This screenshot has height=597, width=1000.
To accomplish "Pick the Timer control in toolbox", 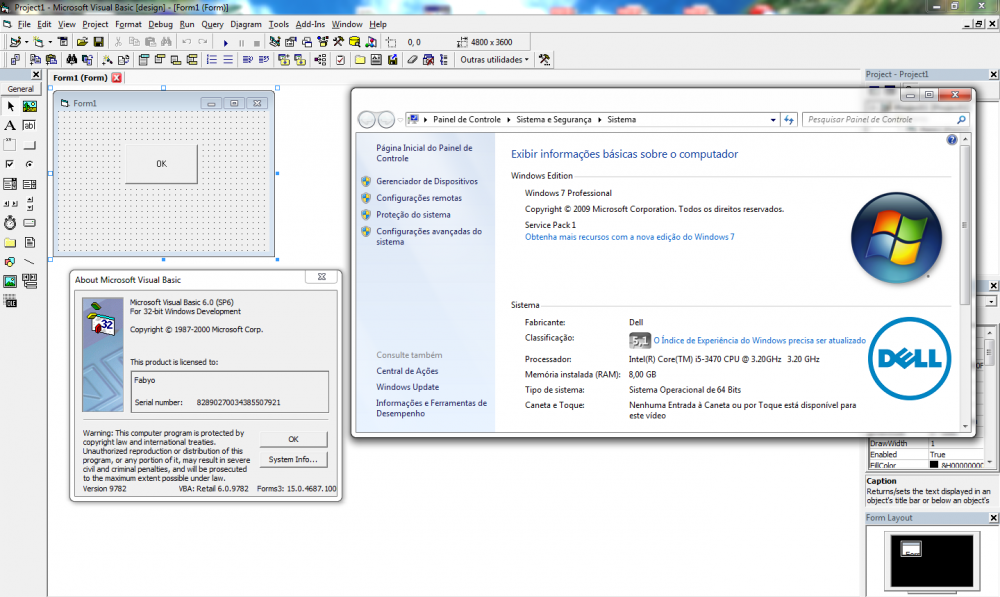I will point(10,222).
